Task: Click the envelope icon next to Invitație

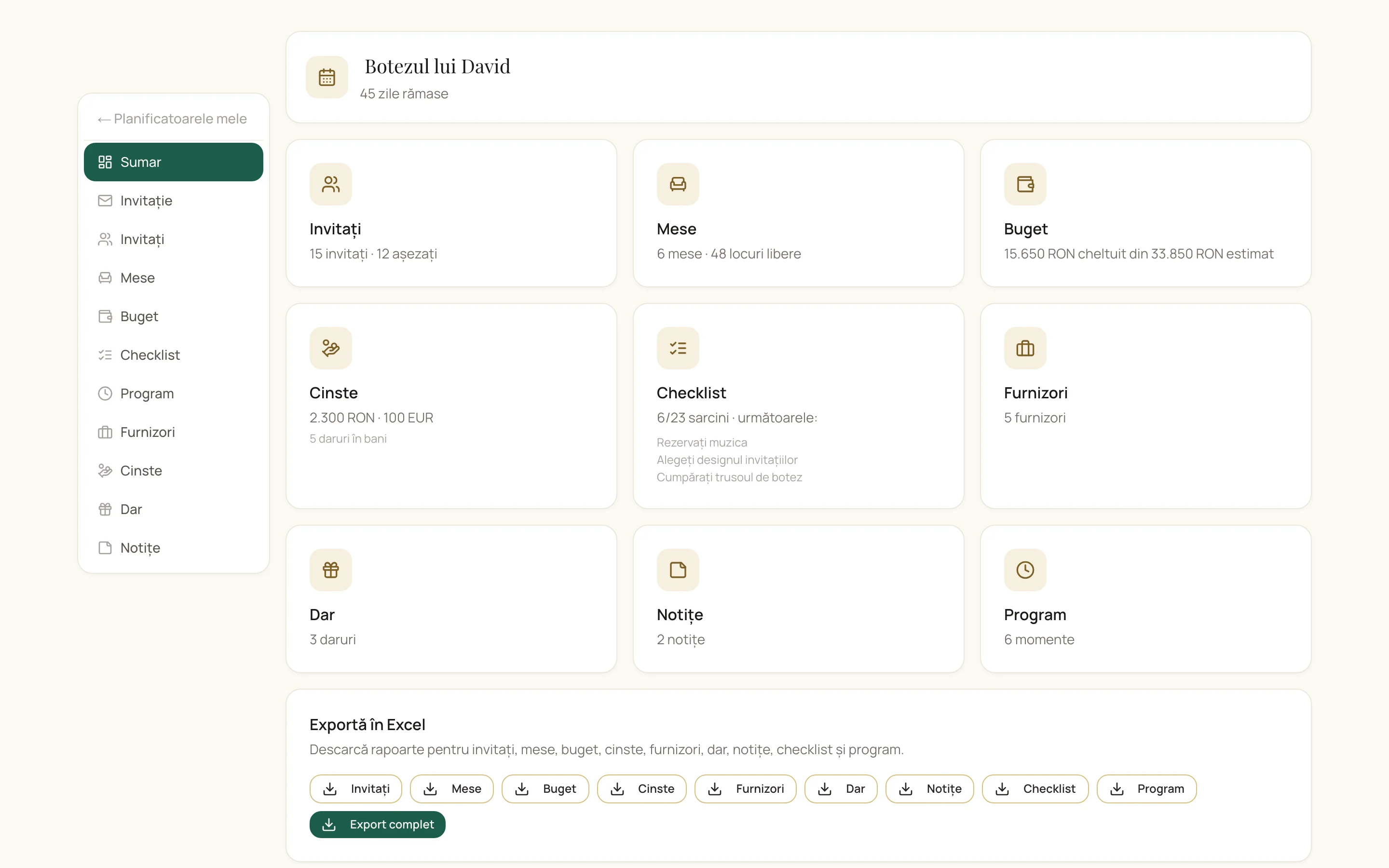Action: [x=105, y=200]
